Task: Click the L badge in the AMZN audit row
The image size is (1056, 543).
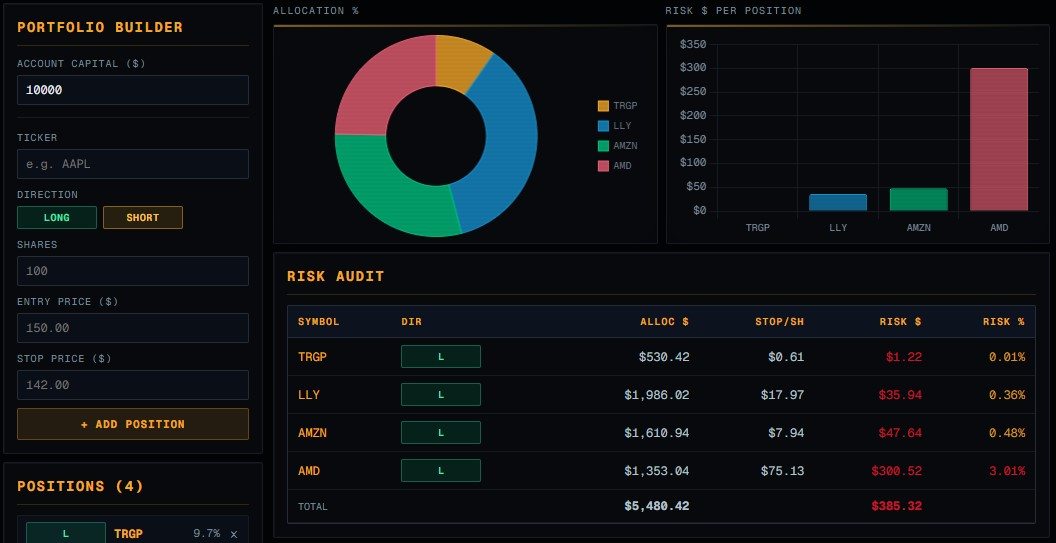Action: coord(440,433)
